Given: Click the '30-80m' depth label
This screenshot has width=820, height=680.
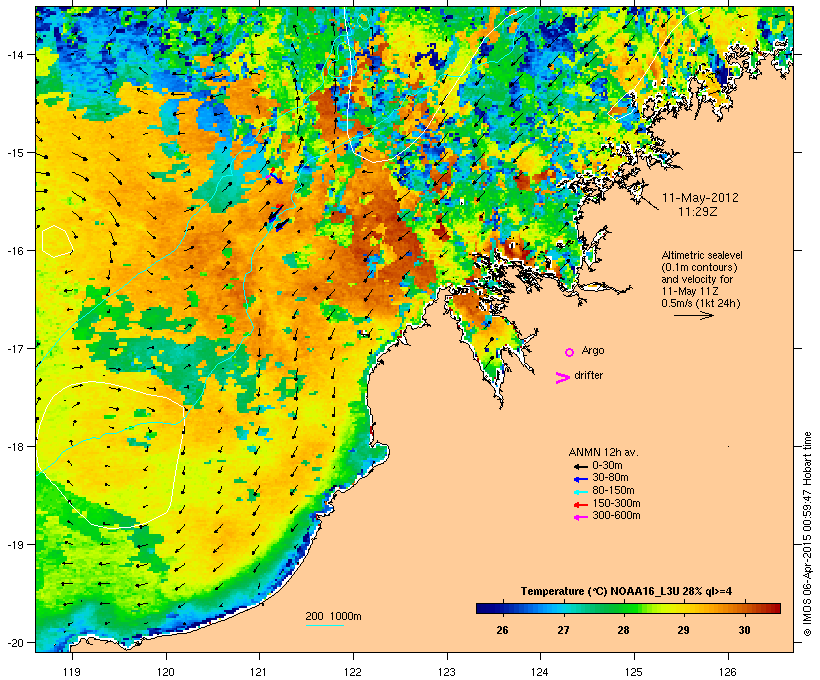Looking at the screenshot, I should (x=610, y=478).
